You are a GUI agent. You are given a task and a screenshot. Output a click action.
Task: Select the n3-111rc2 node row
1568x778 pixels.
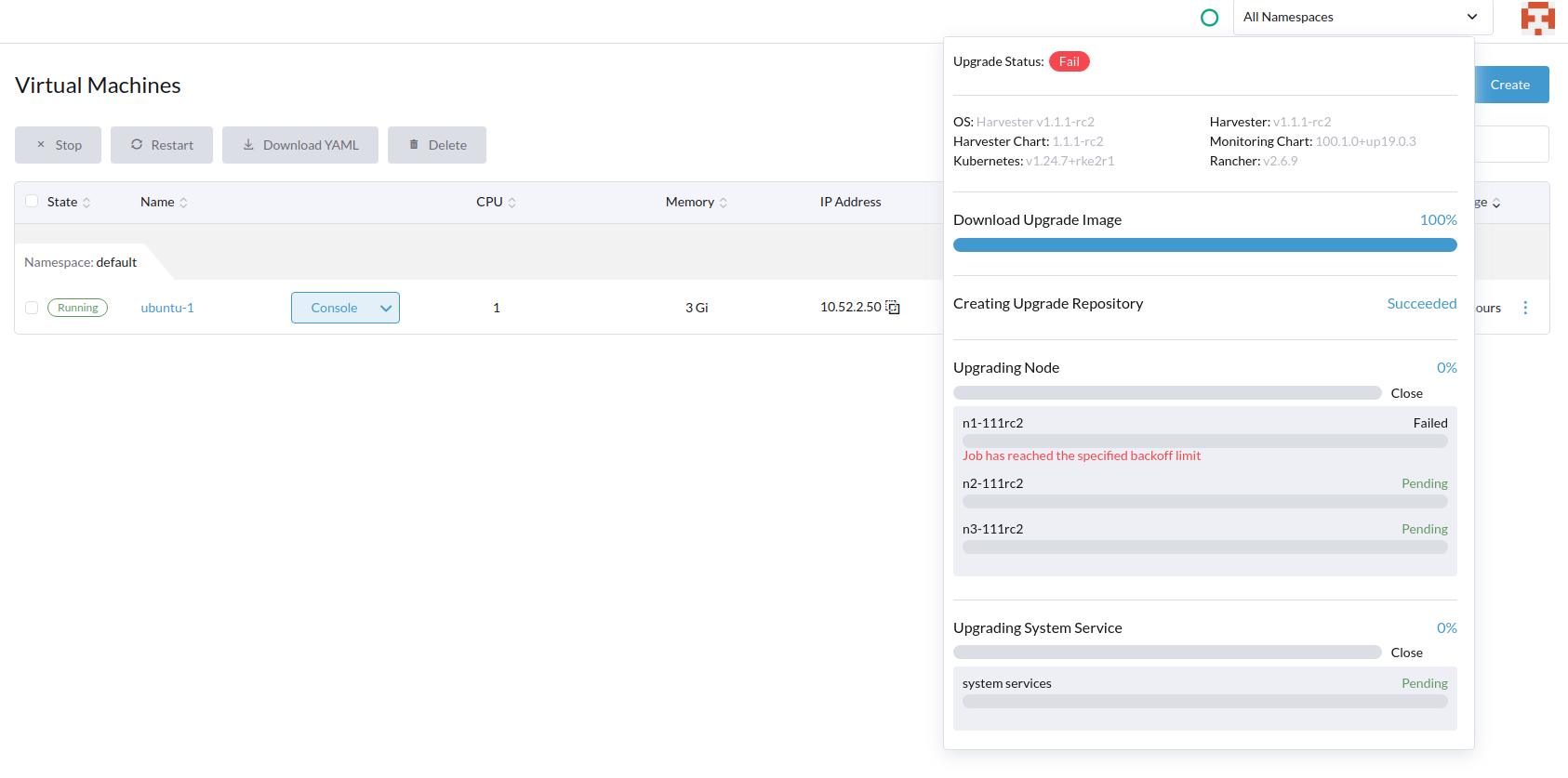pyautogui.click(x=1205, y=537)
